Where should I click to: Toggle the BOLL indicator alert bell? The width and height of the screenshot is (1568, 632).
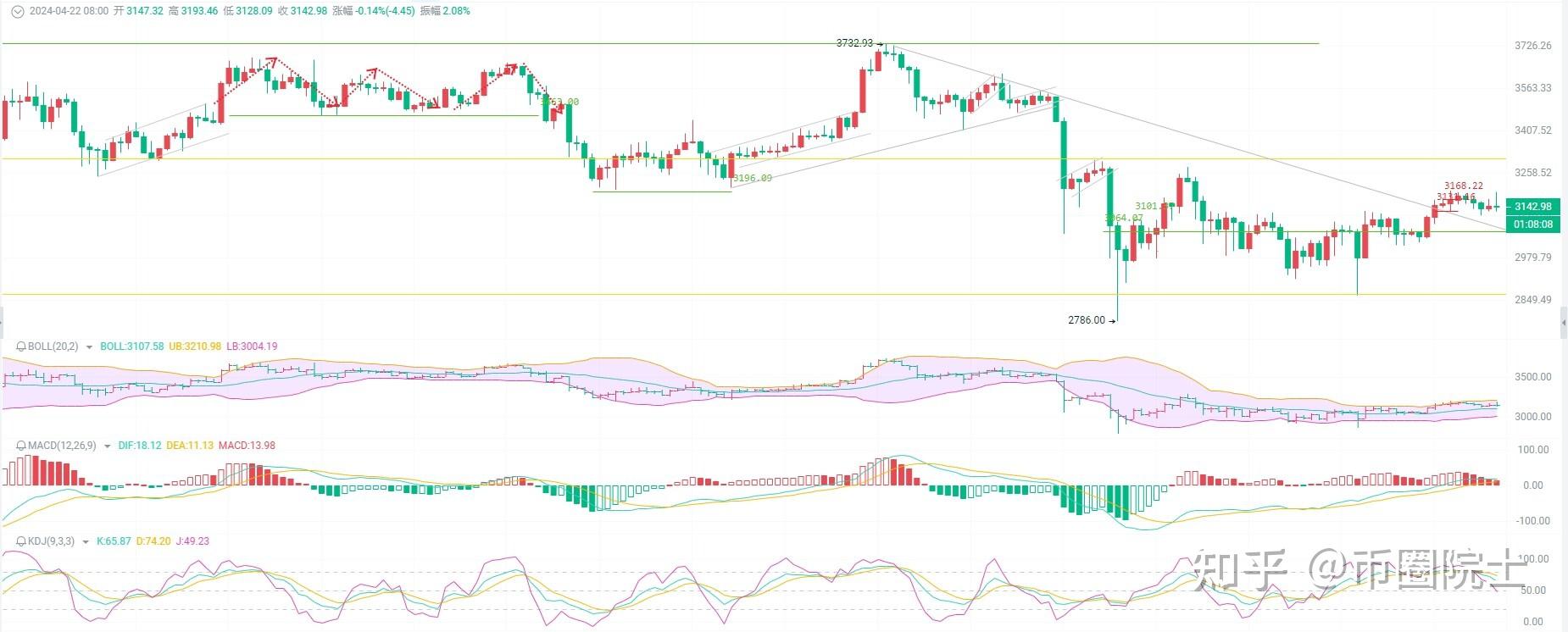[21, 346]
